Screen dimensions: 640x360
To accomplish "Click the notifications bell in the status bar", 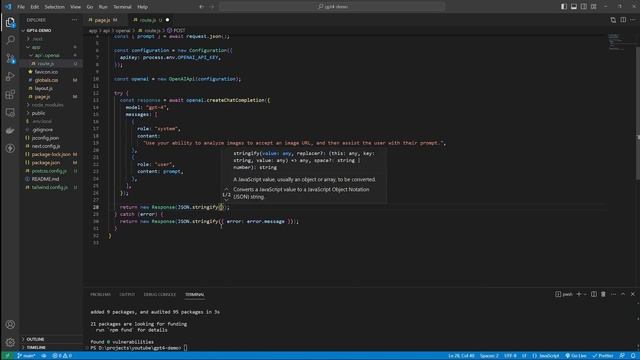I will [633, 356].
